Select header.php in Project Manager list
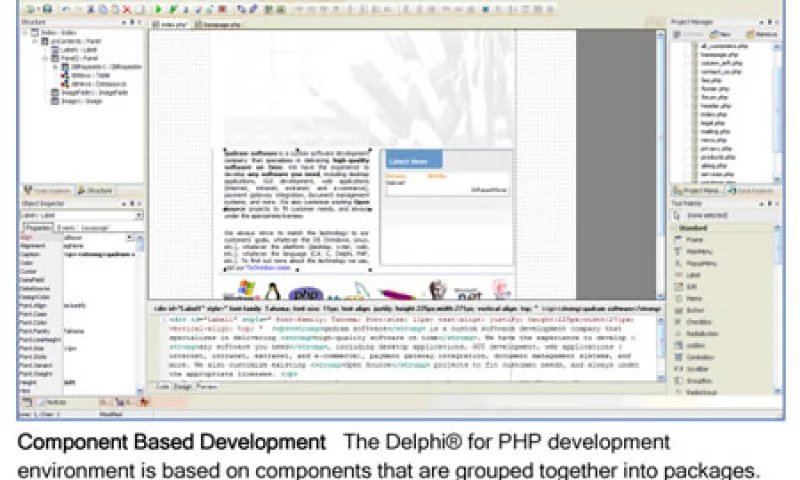The height and width of the screenshot is (480, 800). click(716, 106)
